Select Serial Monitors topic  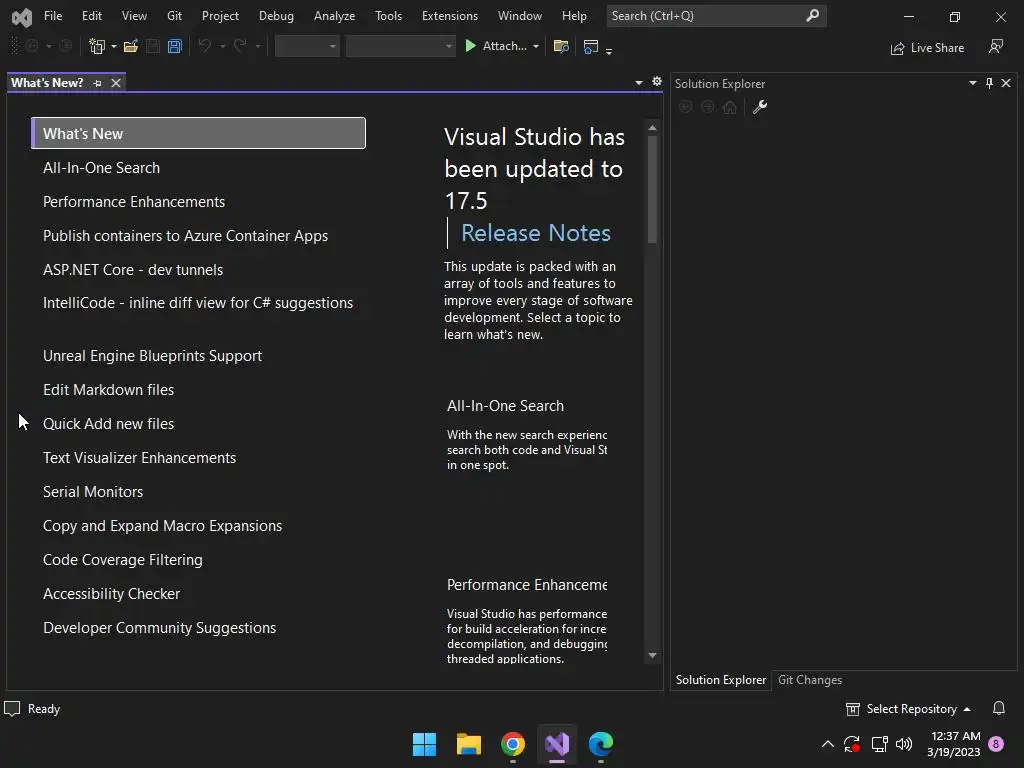[93, 492]
